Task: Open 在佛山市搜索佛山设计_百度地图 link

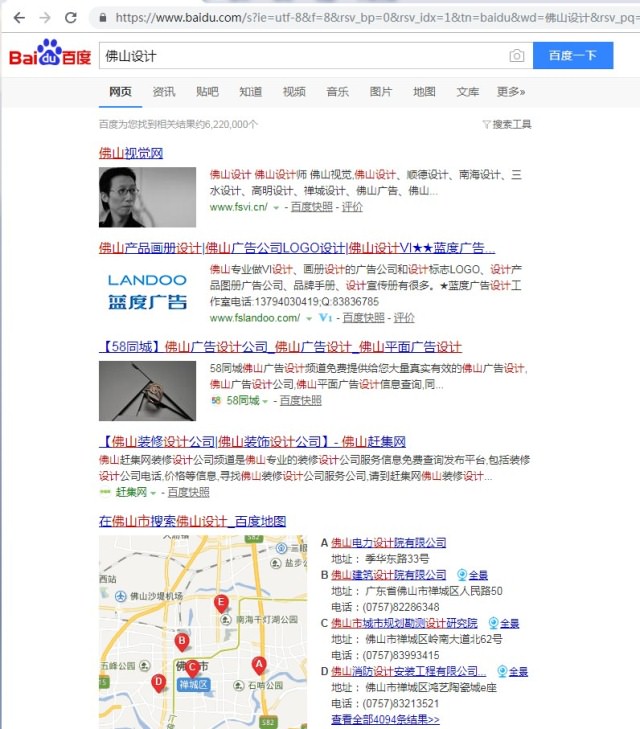Action: (x=192, y=521)
